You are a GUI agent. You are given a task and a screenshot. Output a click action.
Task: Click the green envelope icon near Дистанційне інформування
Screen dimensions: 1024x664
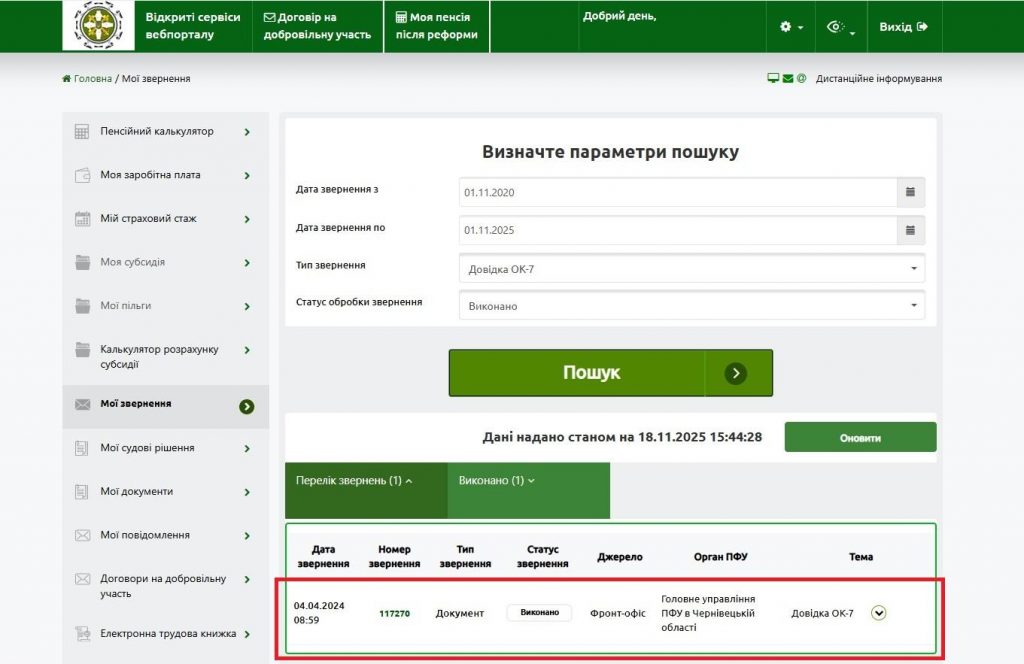[786, 77]
